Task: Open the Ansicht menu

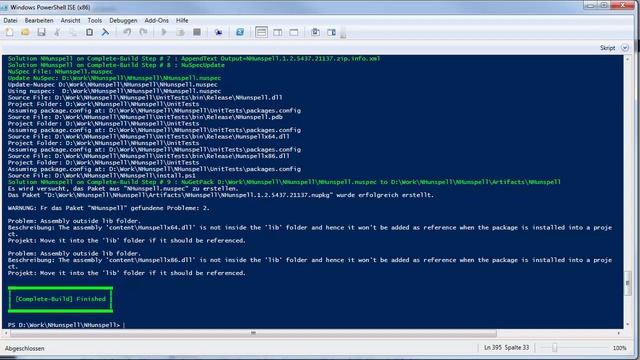Action: [x=70, y=20]
